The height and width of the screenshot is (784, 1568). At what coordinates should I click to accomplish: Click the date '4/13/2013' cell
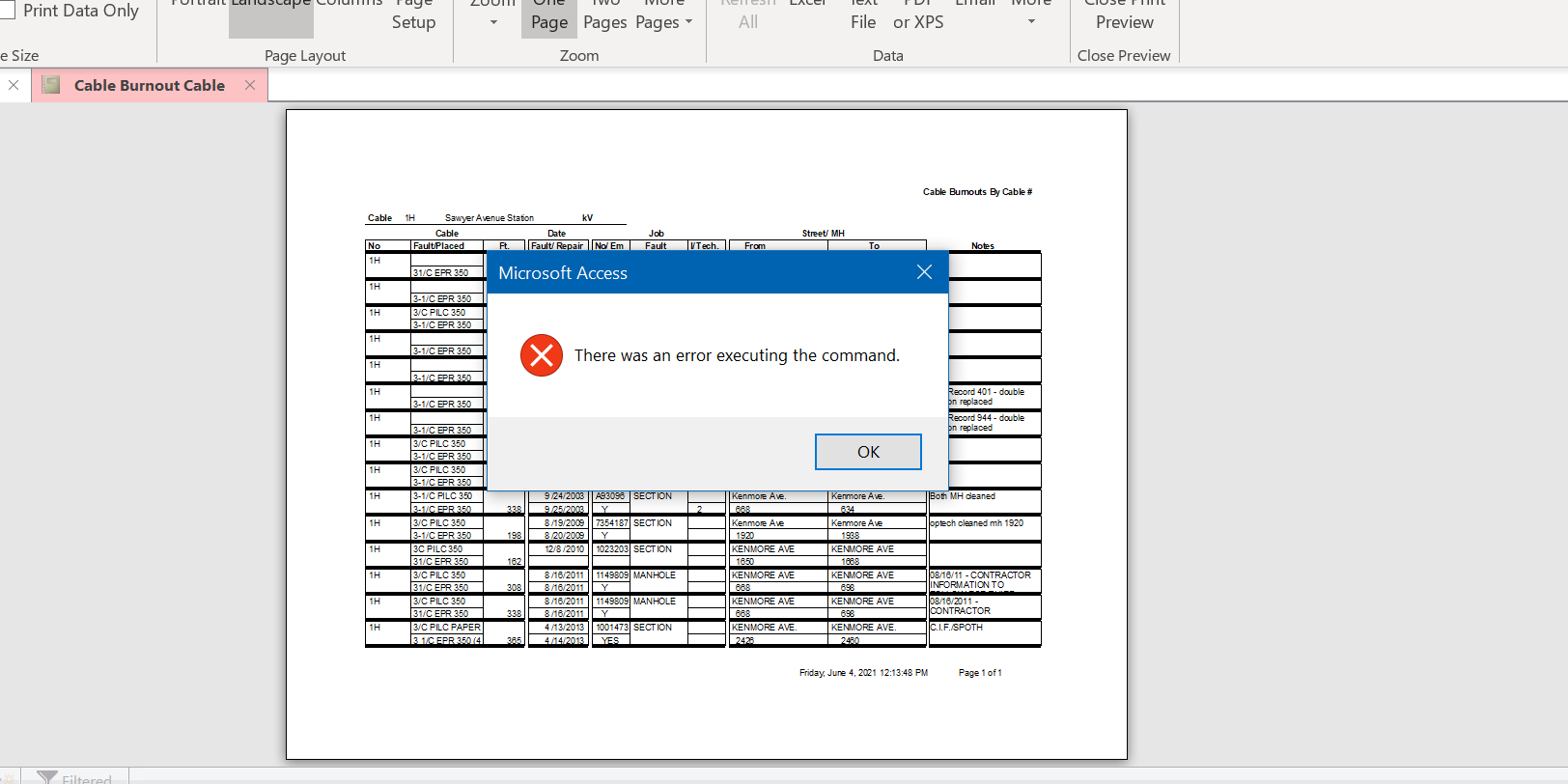click(x=564, y=628)
